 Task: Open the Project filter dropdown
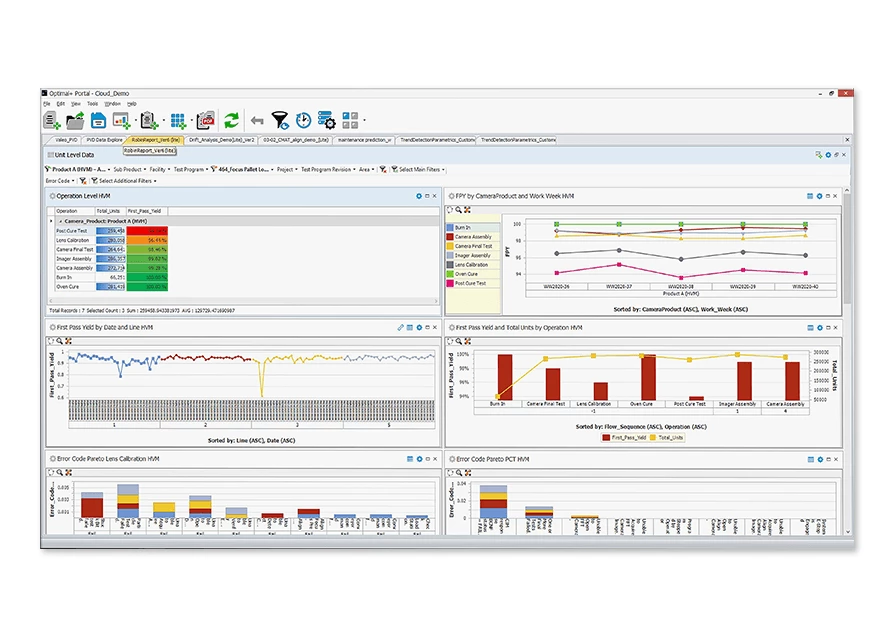tap(287, 170)
